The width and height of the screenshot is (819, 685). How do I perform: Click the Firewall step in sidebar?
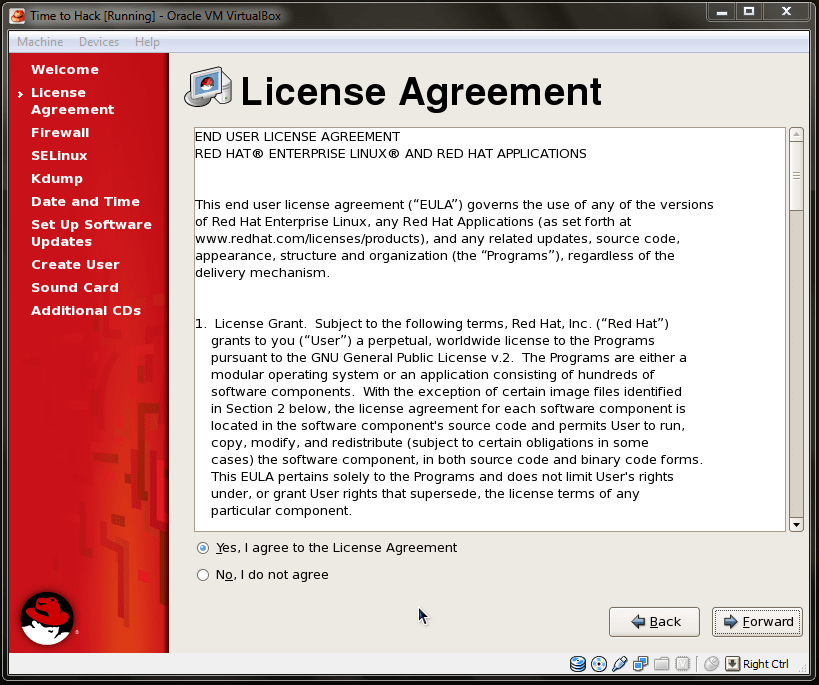60,133
